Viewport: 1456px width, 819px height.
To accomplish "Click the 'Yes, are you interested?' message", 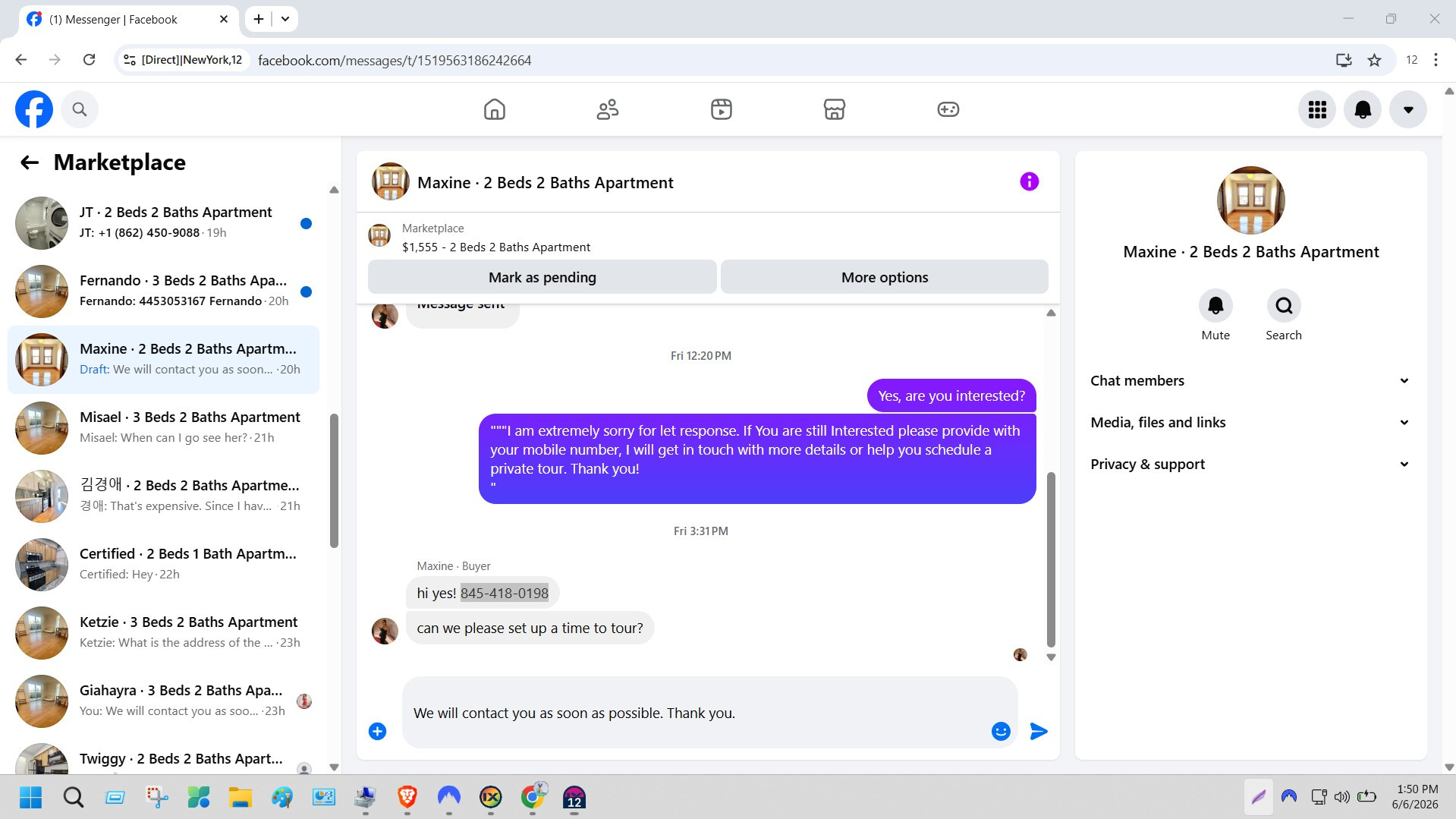I will click(951, 395).
